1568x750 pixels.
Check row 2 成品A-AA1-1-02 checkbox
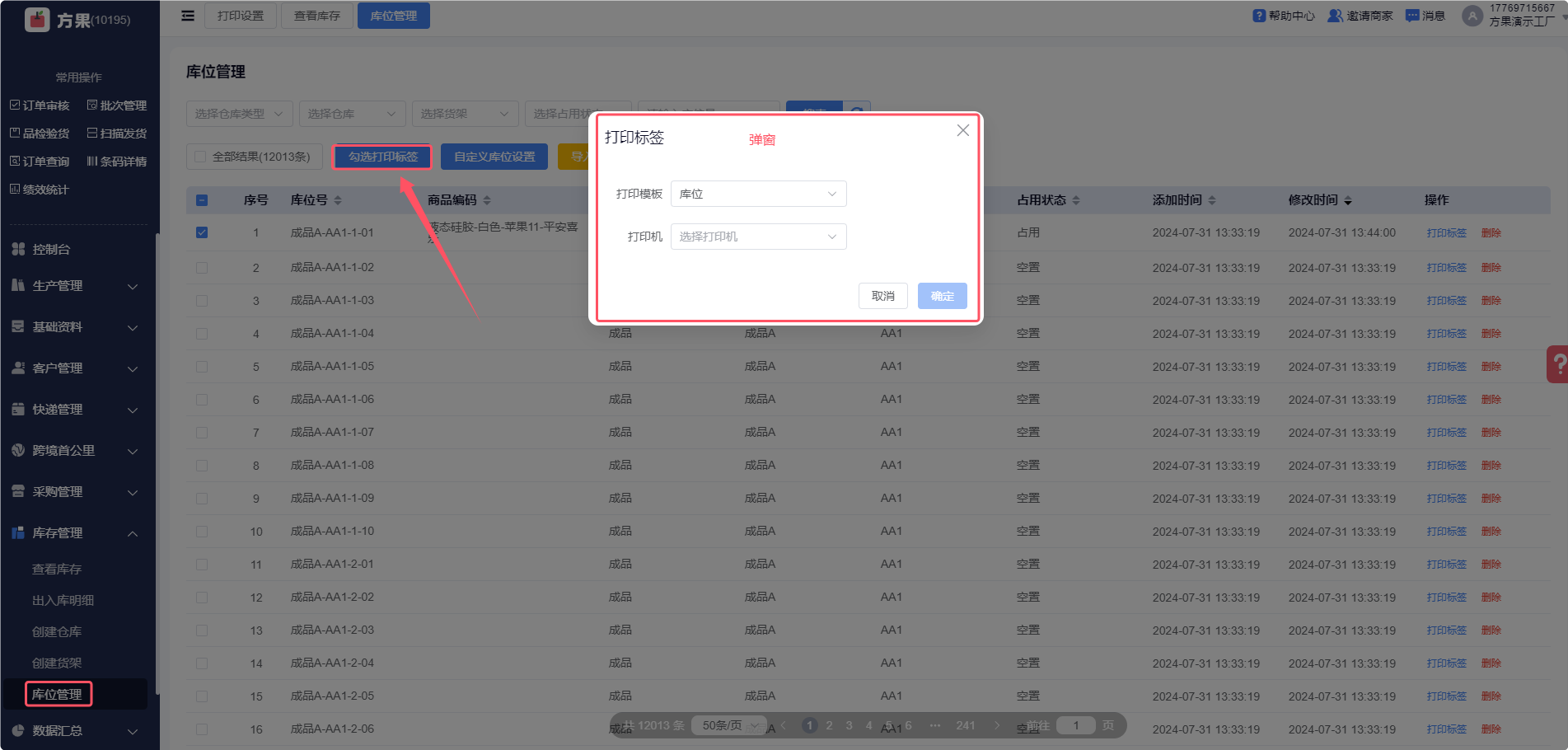pos(202,268)
